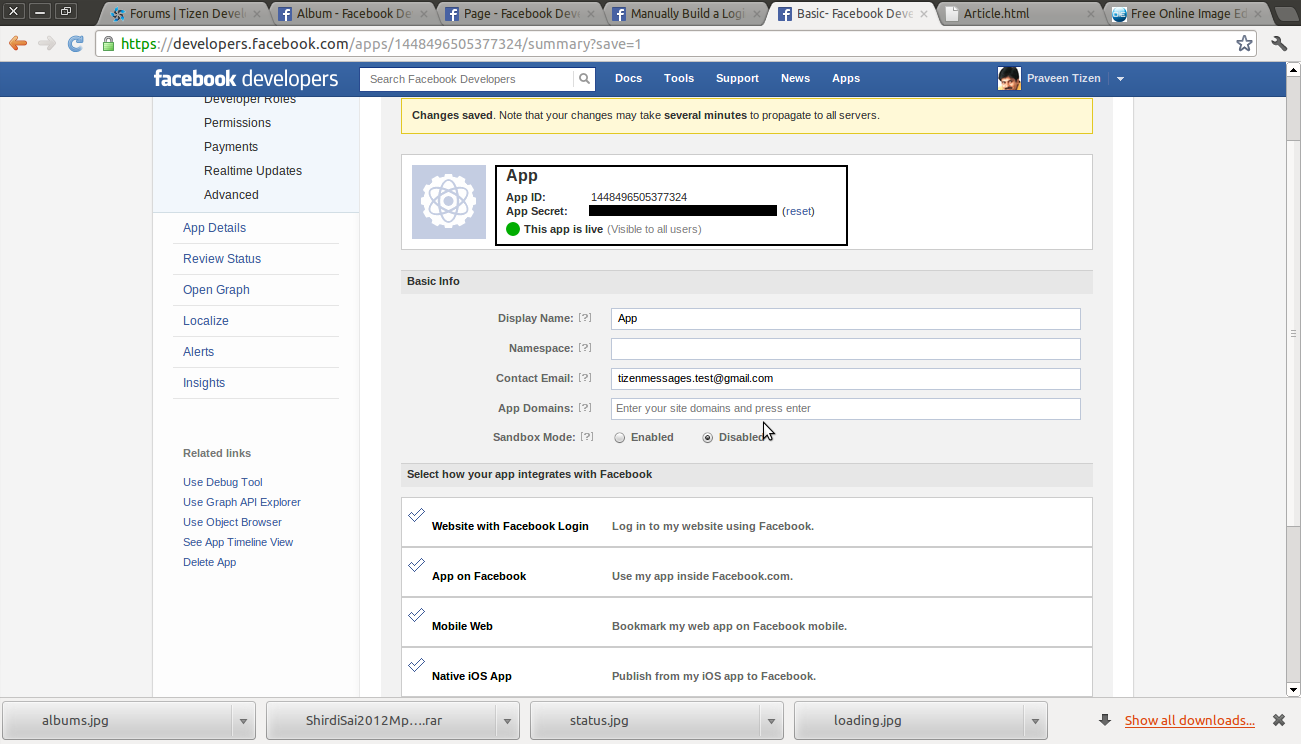Open the Docs menu in the header
This screenshot has width=1301, height=744.
628,78
